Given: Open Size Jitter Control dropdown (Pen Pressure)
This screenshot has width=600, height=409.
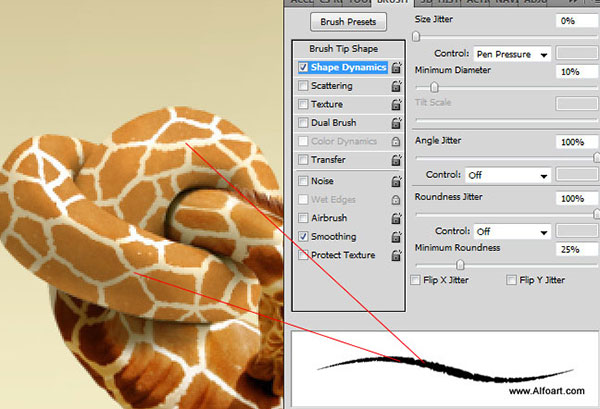Looking at the screenshot, I should pos(512,54).
